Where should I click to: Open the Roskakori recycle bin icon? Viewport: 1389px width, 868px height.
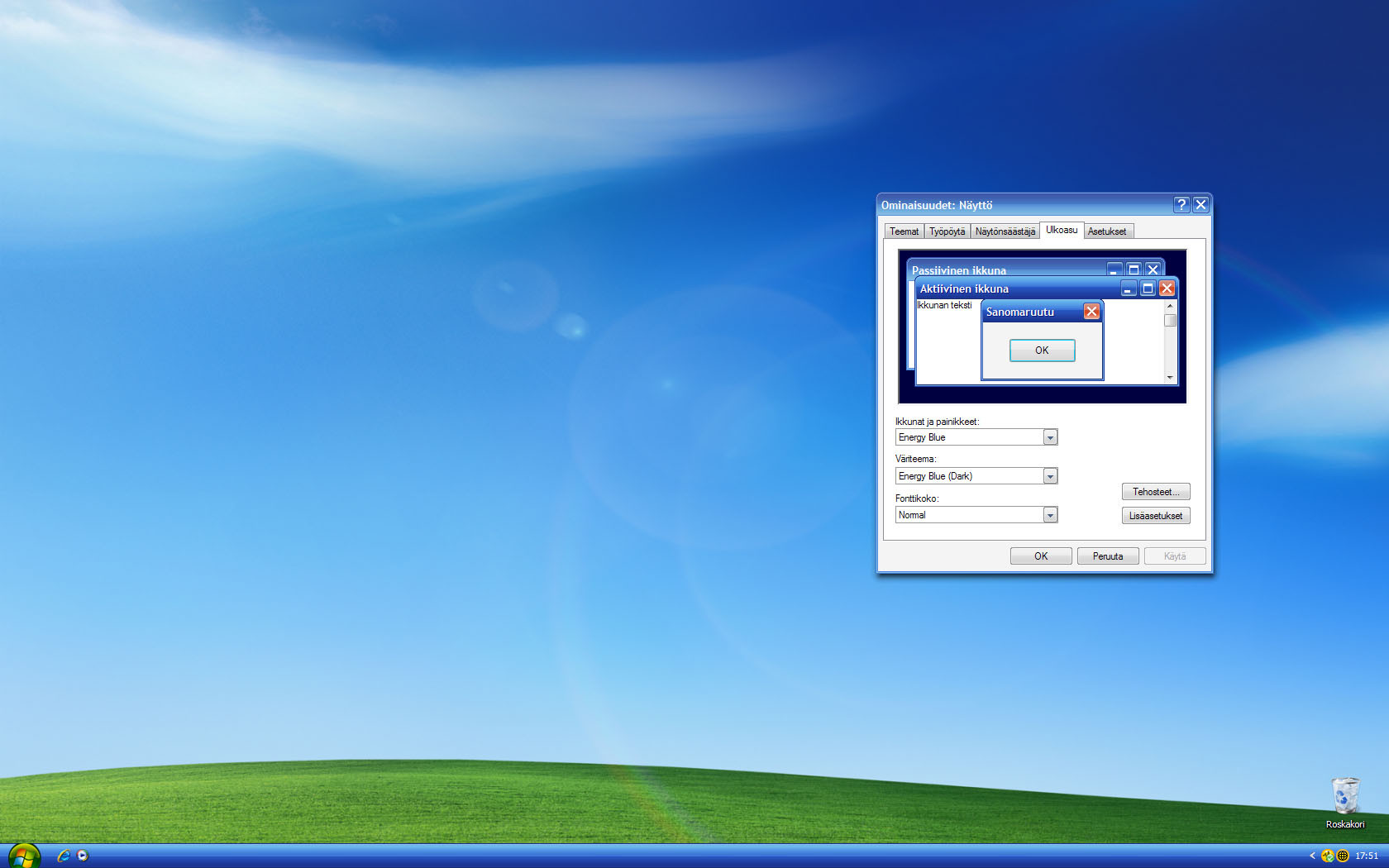[x=1345, y=803]
